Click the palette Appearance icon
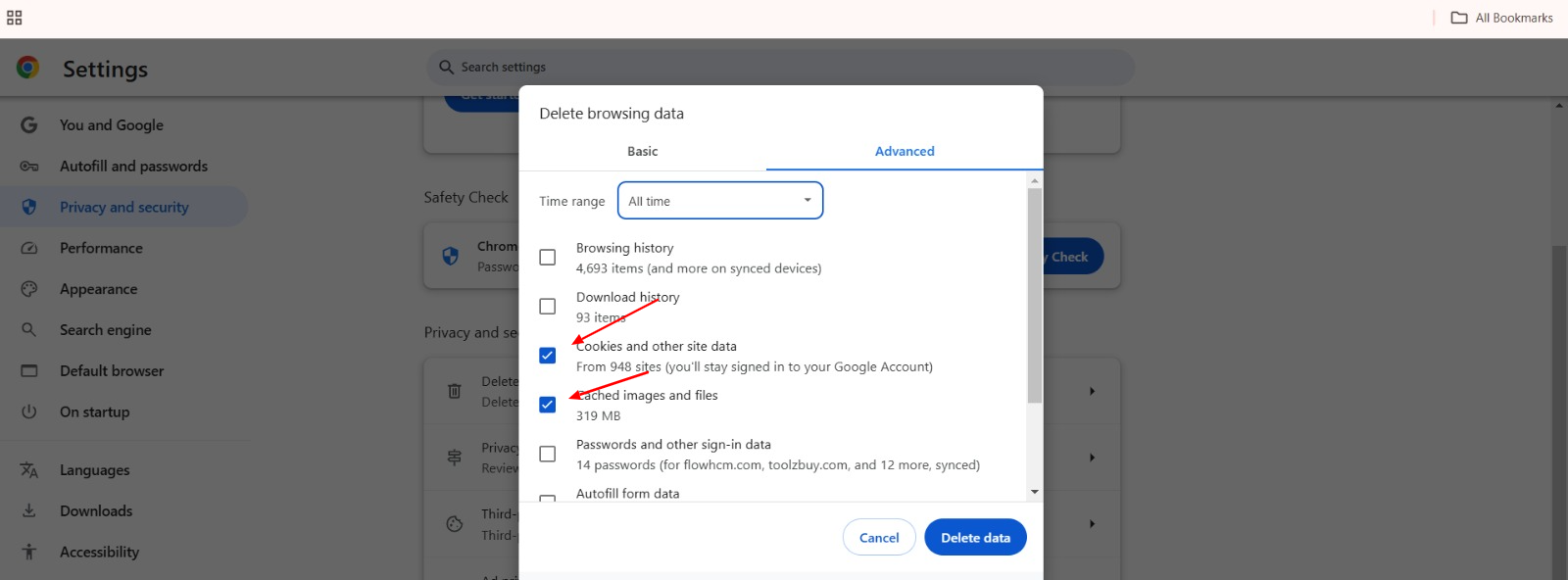The image size is (1568, 580). coord(29,289)
